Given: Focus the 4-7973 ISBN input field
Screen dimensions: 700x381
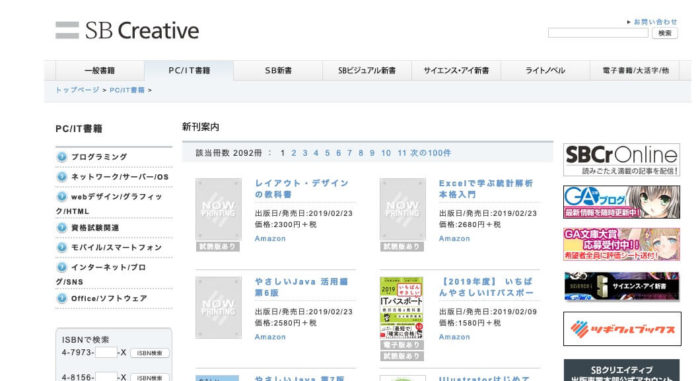Looking at the screenshot, I should (106, 352).
